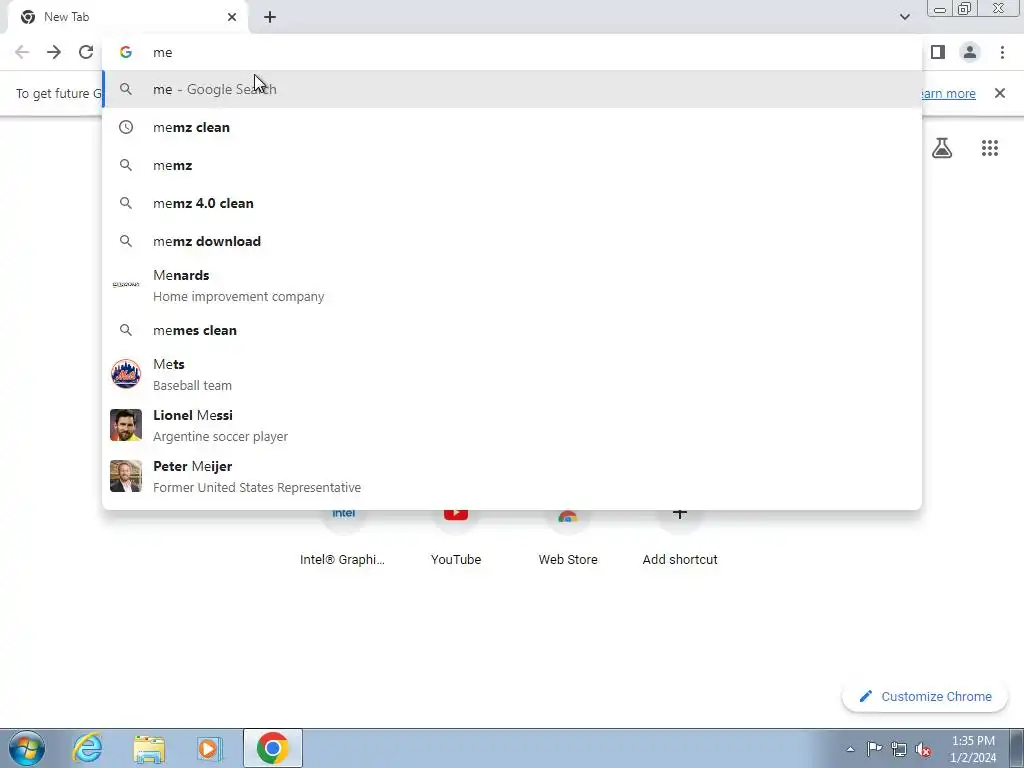Click the Google G icon in omnibox
This screenshot has height=768, width=1024.
click(126, 52)
